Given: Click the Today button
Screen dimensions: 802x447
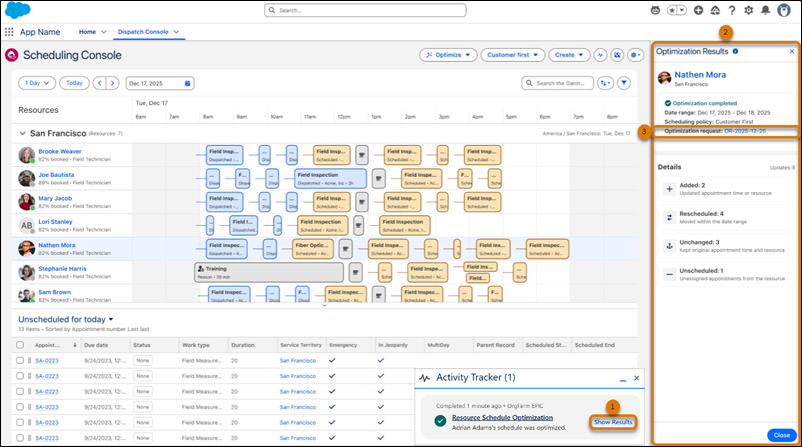Looking at the screenshot, I should point(74,83).
